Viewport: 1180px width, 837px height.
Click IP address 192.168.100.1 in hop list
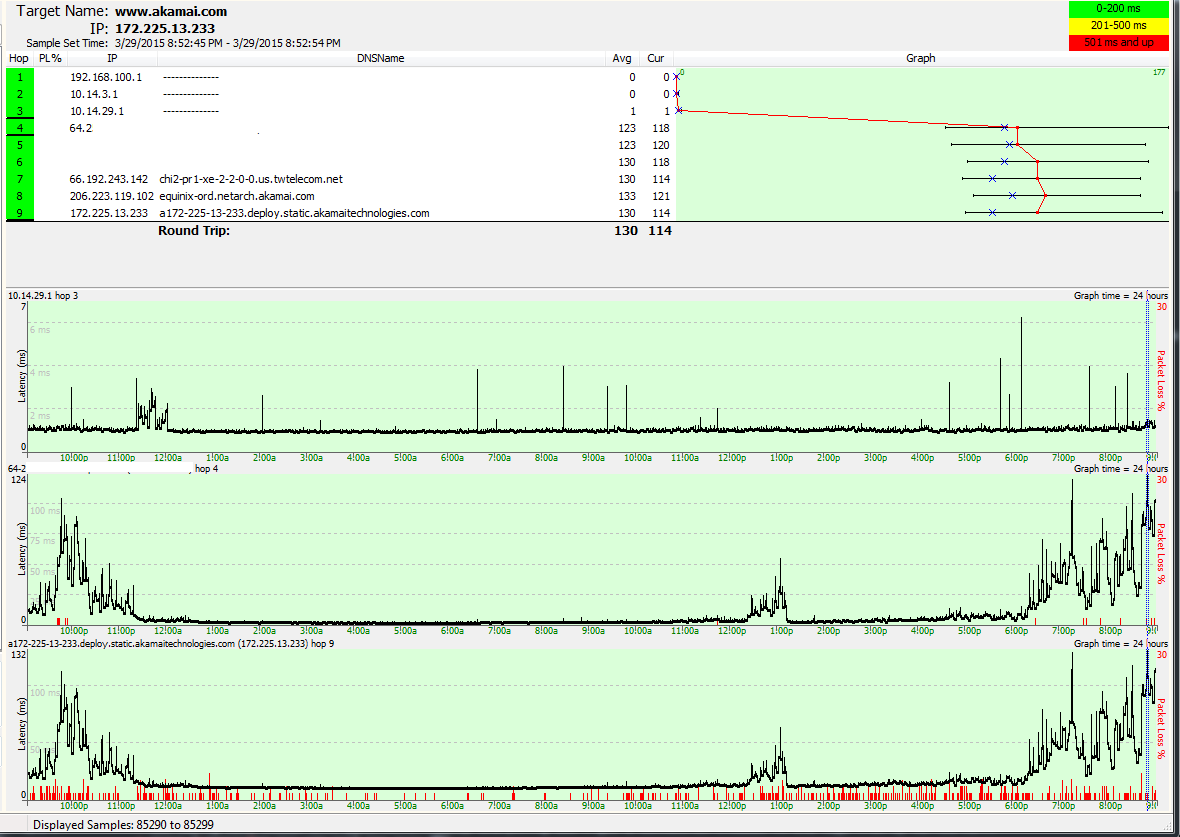(x=106, y=77)
